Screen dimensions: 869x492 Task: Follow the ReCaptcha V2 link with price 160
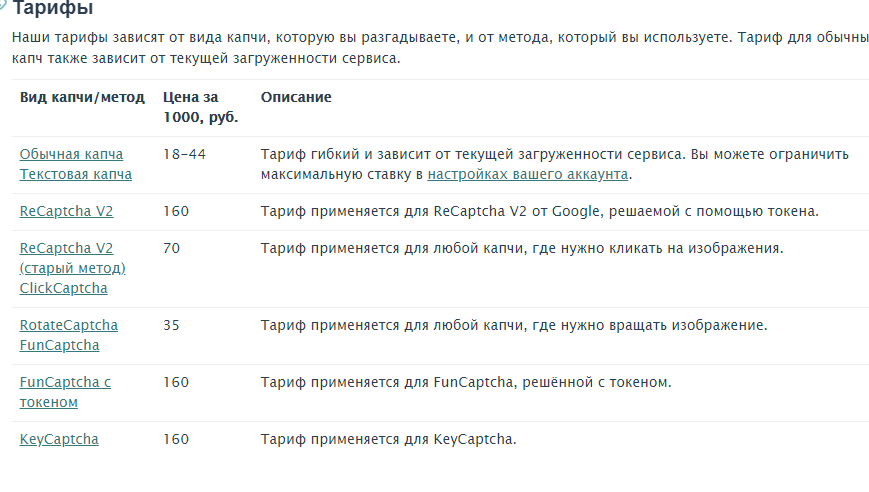pos(67,211)
